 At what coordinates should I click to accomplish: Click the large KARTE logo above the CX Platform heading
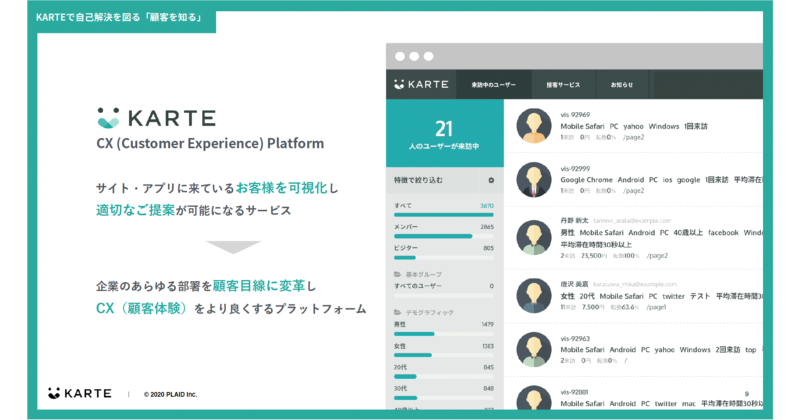[x=156, y=118]
